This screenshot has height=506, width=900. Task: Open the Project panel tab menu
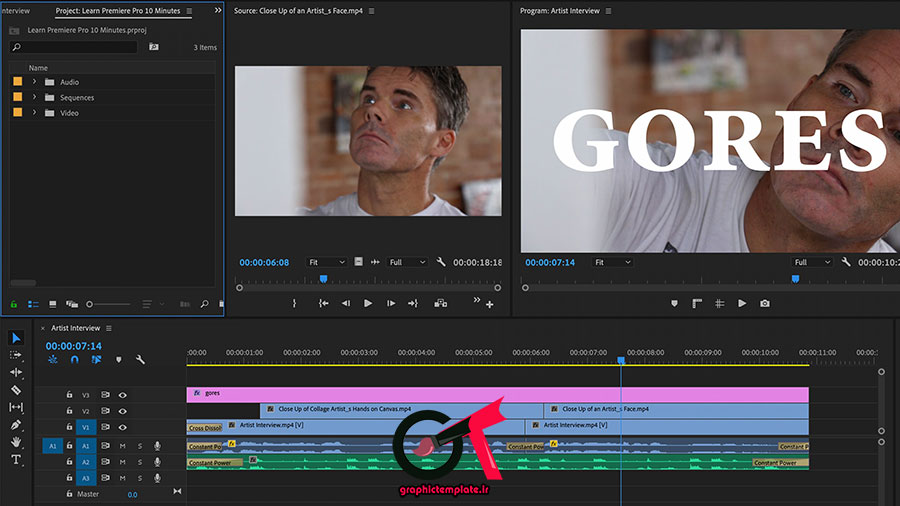tap(189, 11)
